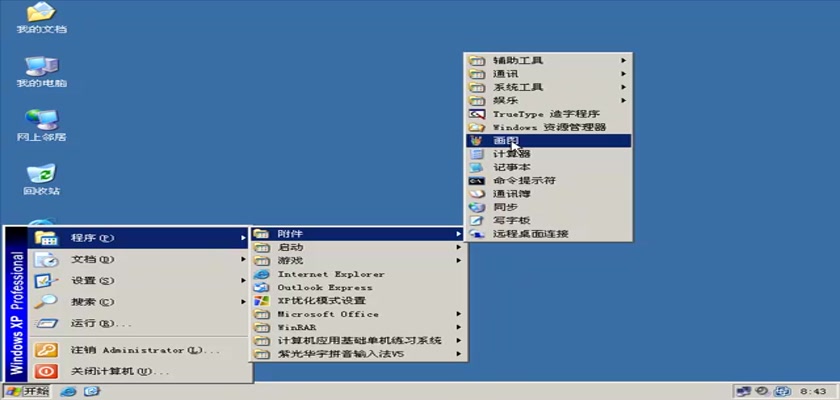Open 程序(P) in Start menu

click(139, 238)
